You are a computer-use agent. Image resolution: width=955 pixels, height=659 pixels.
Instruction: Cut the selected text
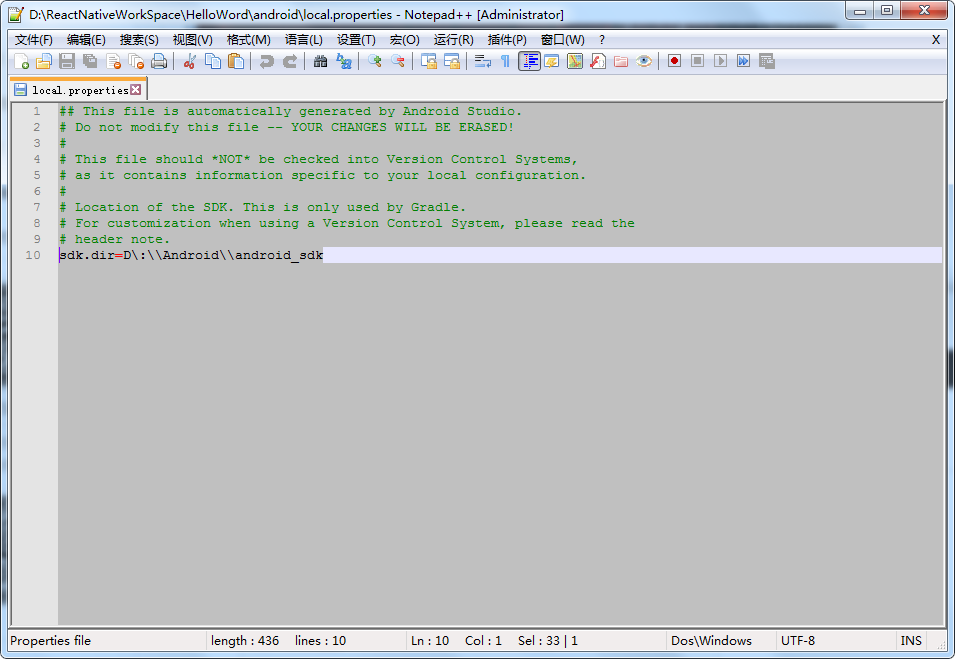(x=188, y=61)
